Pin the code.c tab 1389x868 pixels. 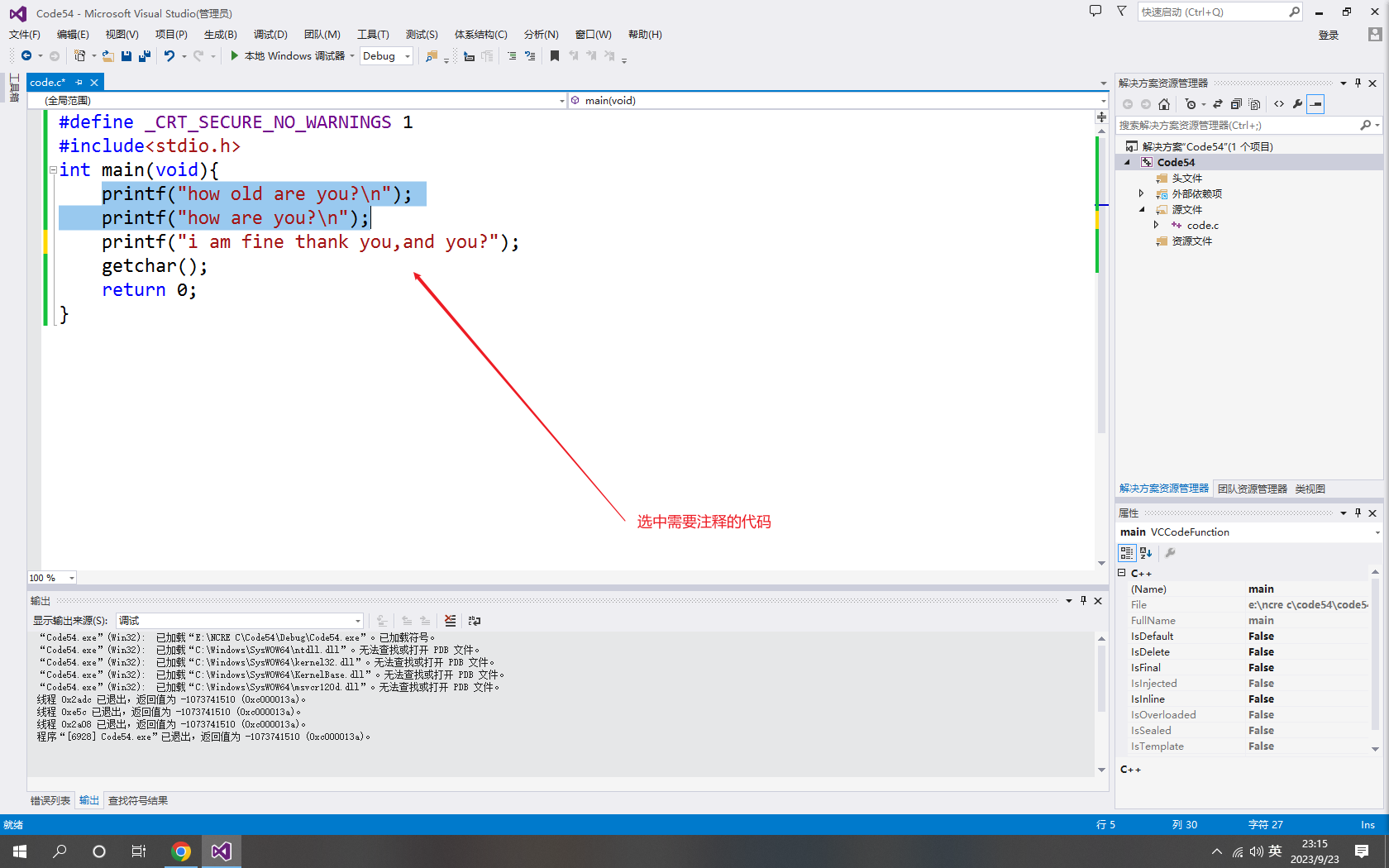click(79, 83)
